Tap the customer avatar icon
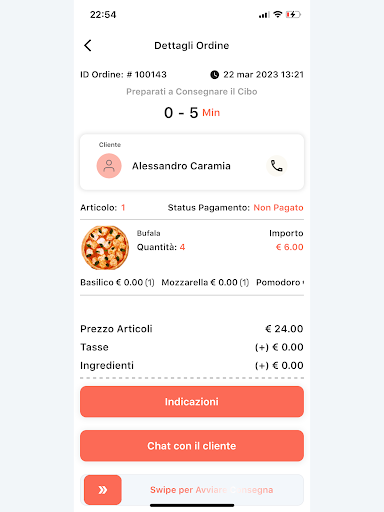 coord(109,166)
